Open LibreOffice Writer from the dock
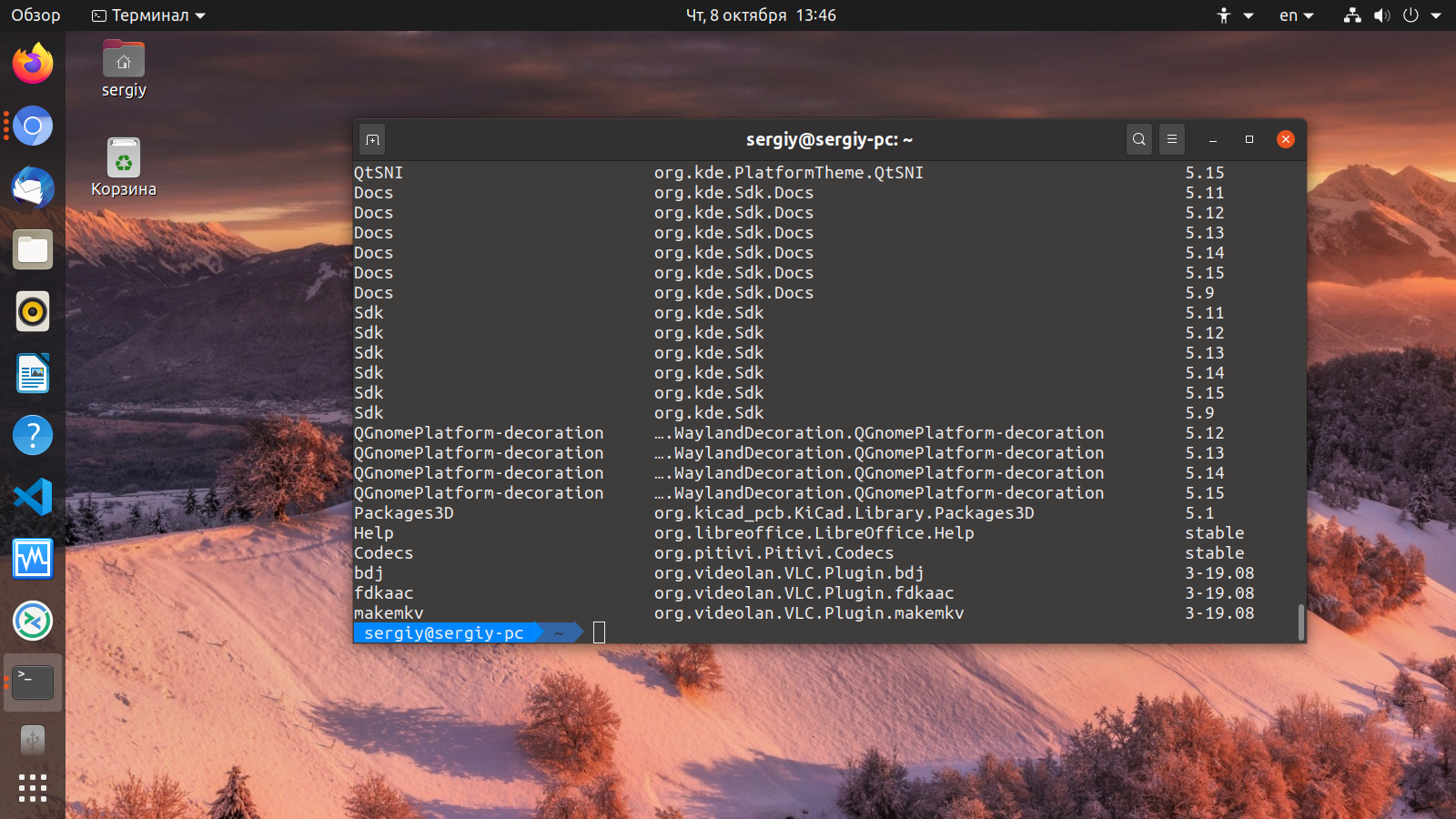 coord(33,373)
